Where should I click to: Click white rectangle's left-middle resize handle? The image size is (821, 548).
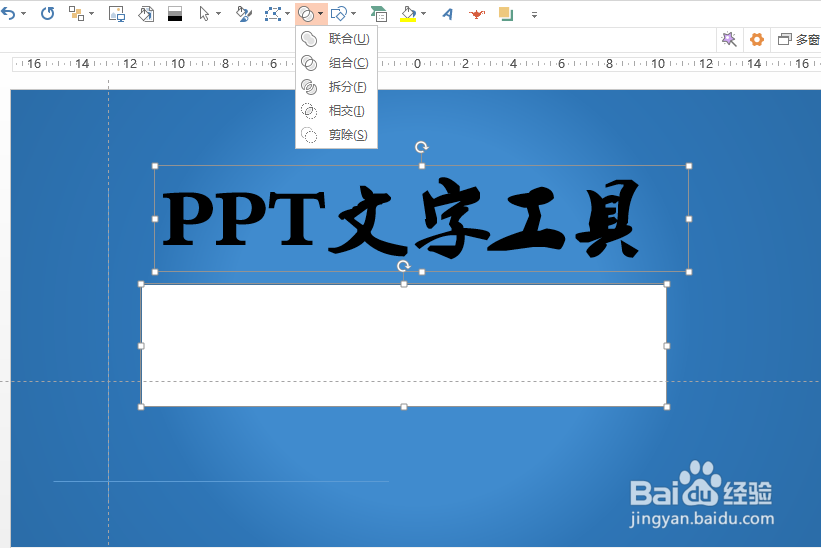click(x=141, y=346)
